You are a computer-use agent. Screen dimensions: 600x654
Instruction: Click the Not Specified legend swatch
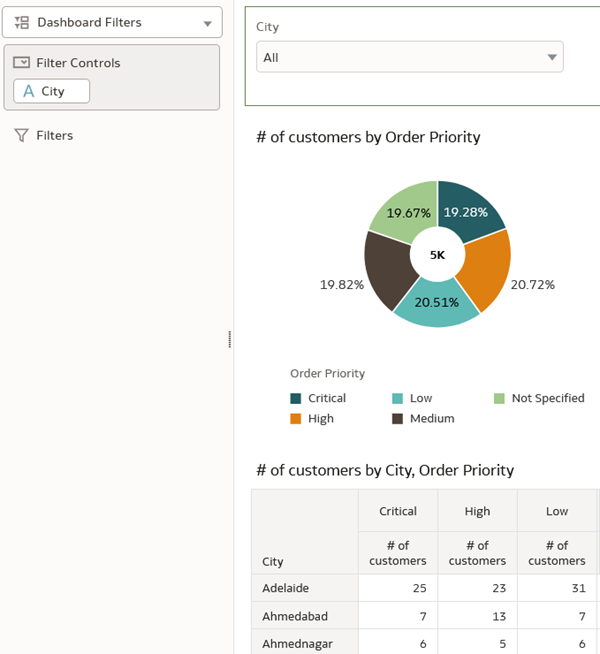(499, 398)
